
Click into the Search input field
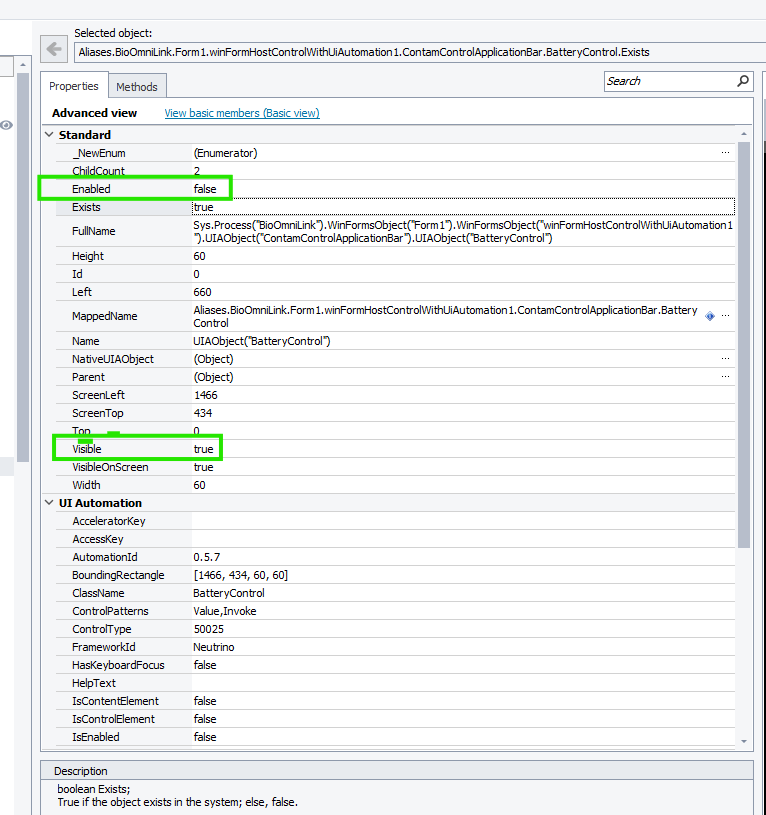tap(668, 81)
